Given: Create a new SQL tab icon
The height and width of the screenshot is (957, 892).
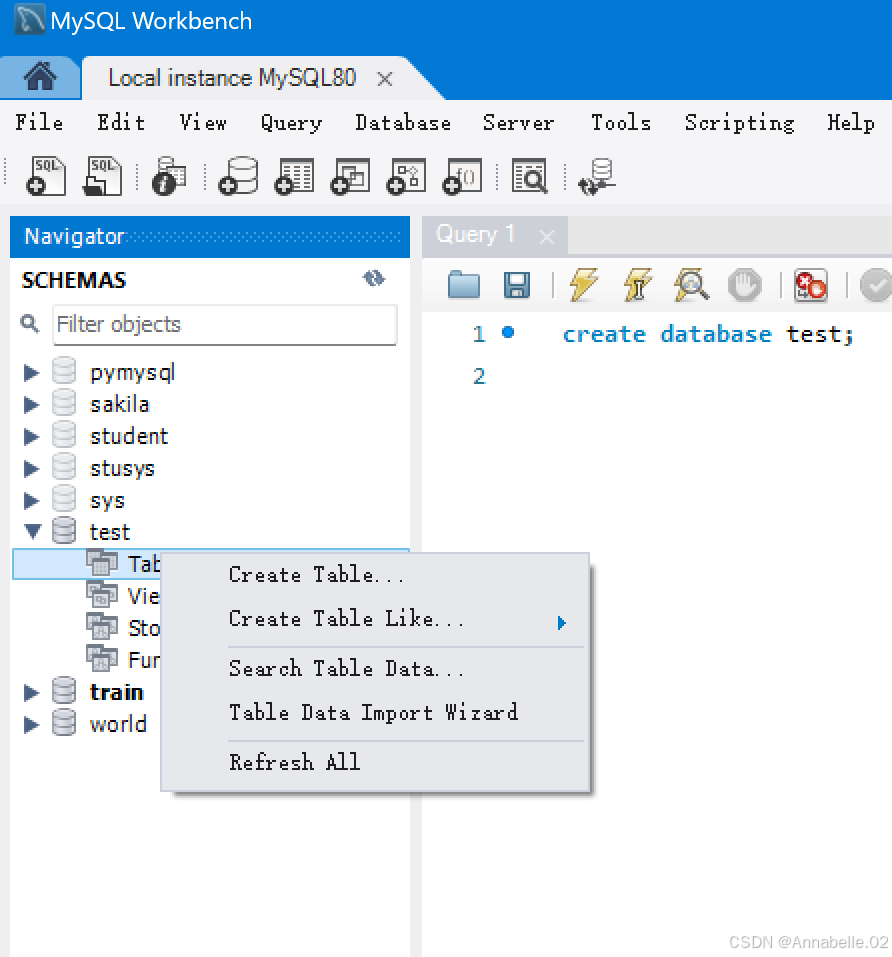Looking at the screenshot, I should click(x=46, y=176).
